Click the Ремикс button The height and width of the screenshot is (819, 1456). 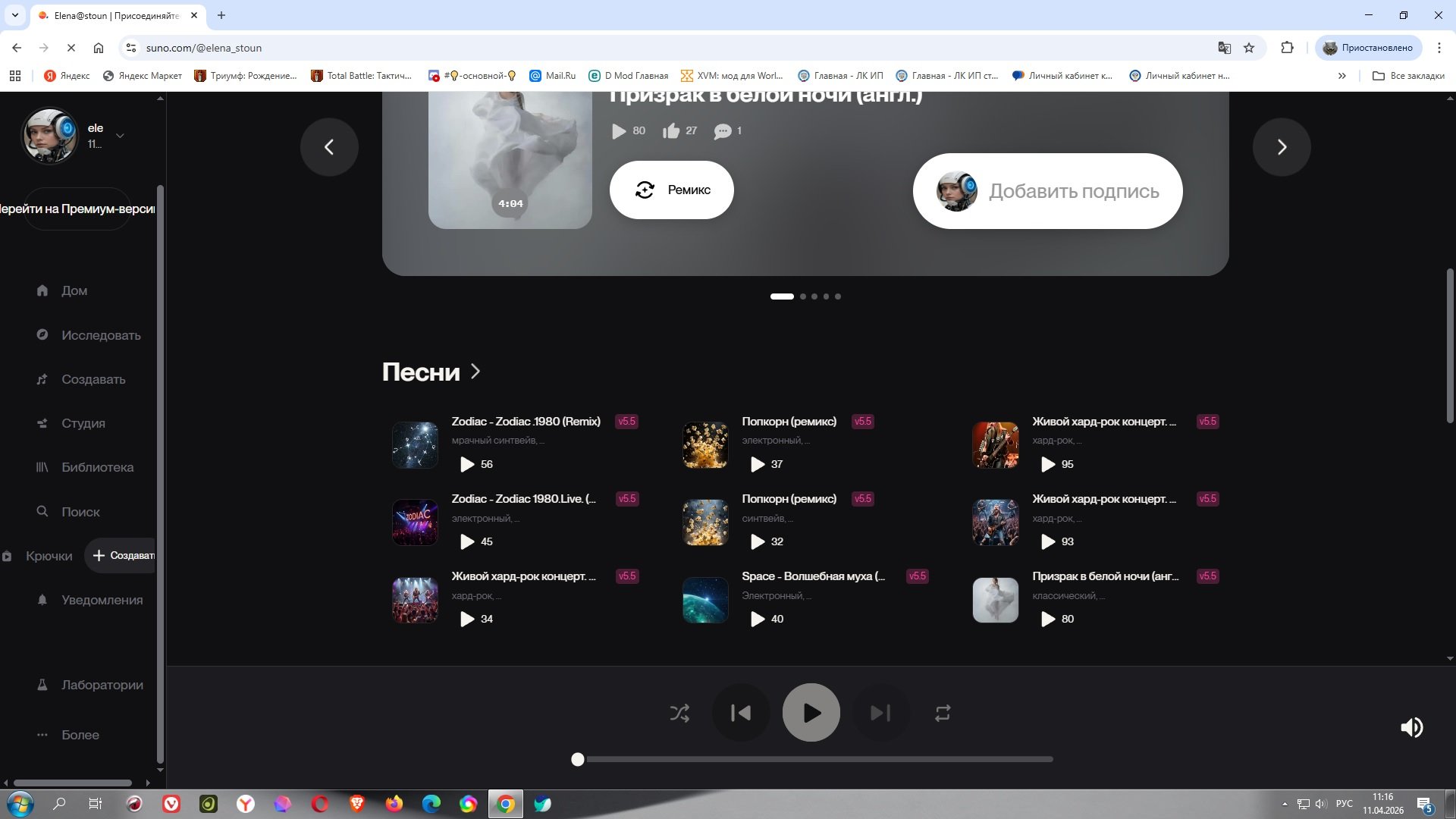(x=671, y=190)
